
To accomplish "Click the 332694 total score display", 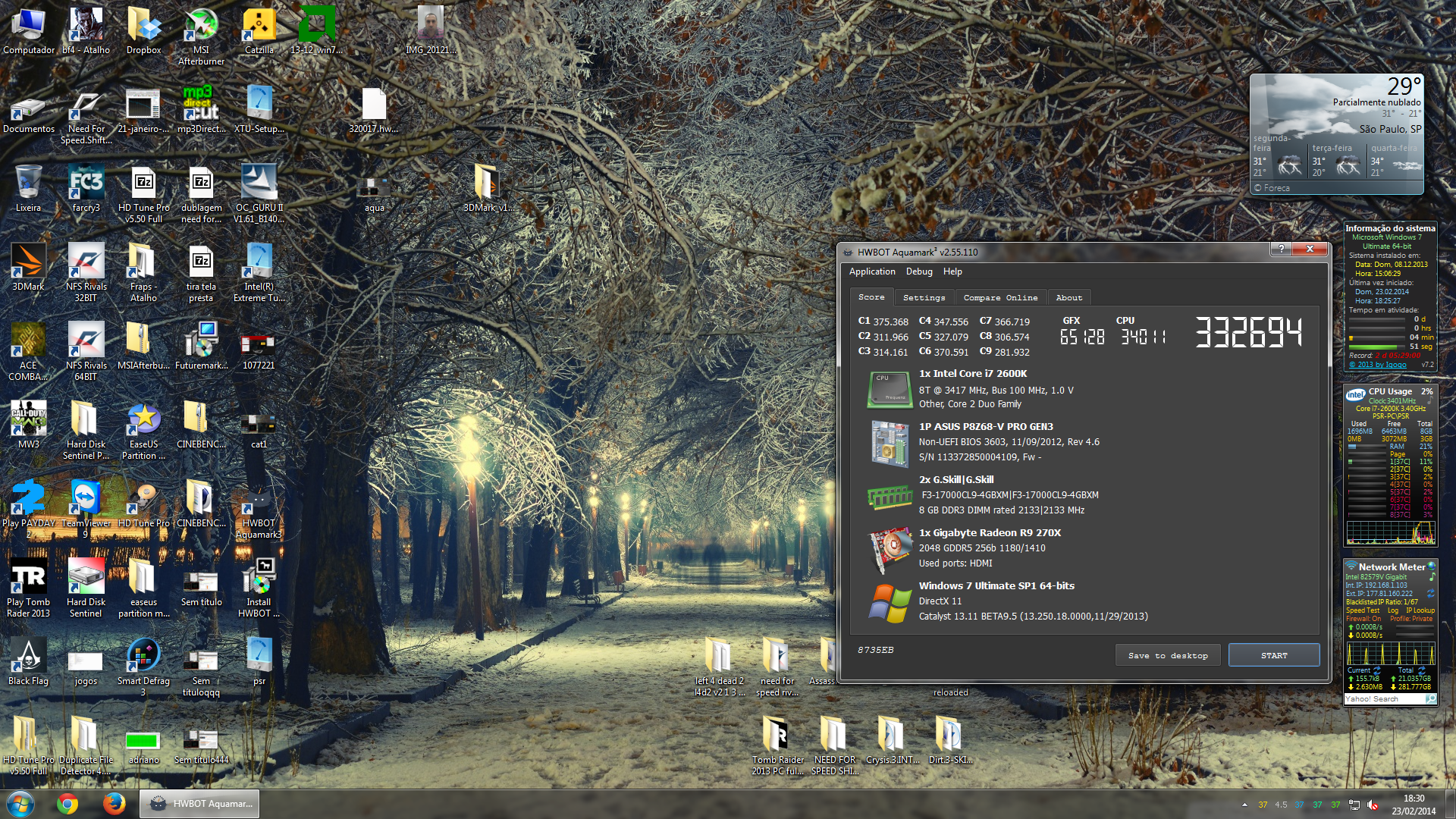I will (1248, 332).
